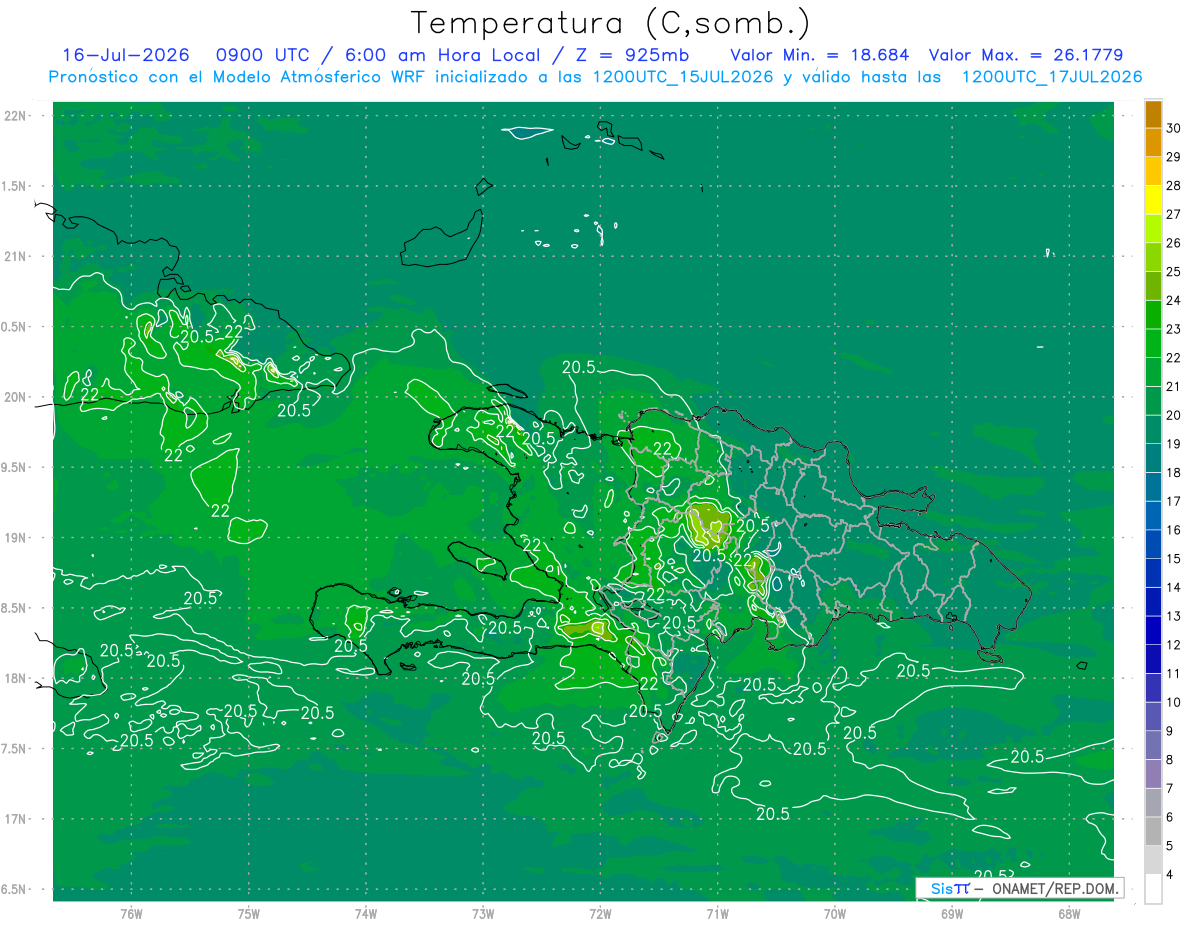Click the top dark orange legend swatch above 30

click(x=1153, y=114)
